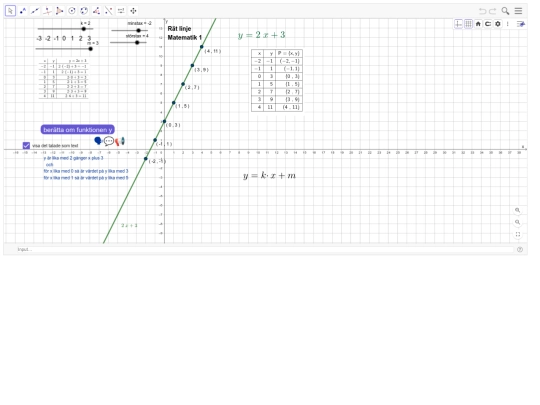Select the Ellipse conic tool

84,11
